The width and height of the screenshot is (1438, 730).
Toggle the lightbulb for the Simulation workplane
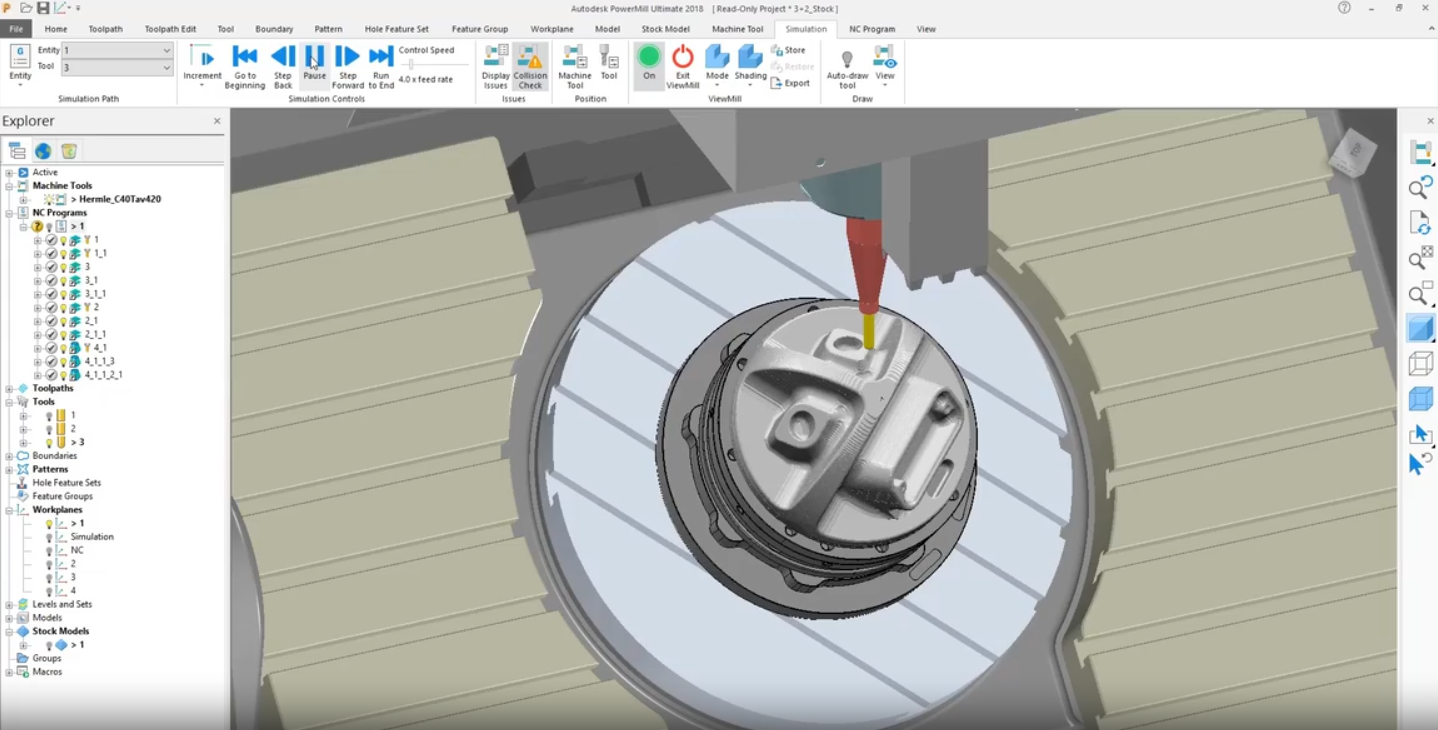pyautogui.click(x=50, y=537)
